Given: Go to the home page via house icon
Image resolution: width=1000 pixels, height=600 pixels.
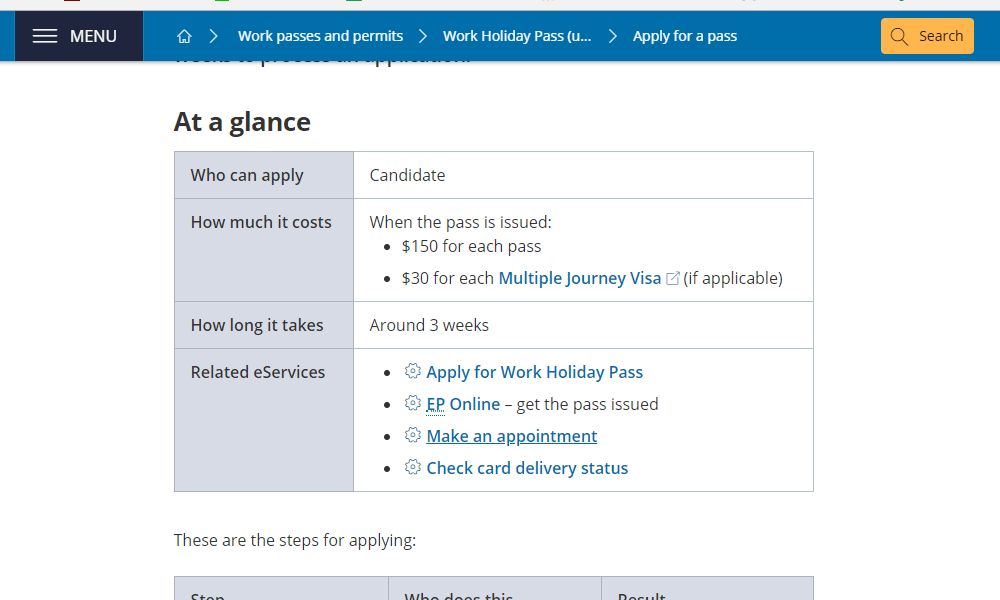Looking at the screenshot, I should click(184, 36).
